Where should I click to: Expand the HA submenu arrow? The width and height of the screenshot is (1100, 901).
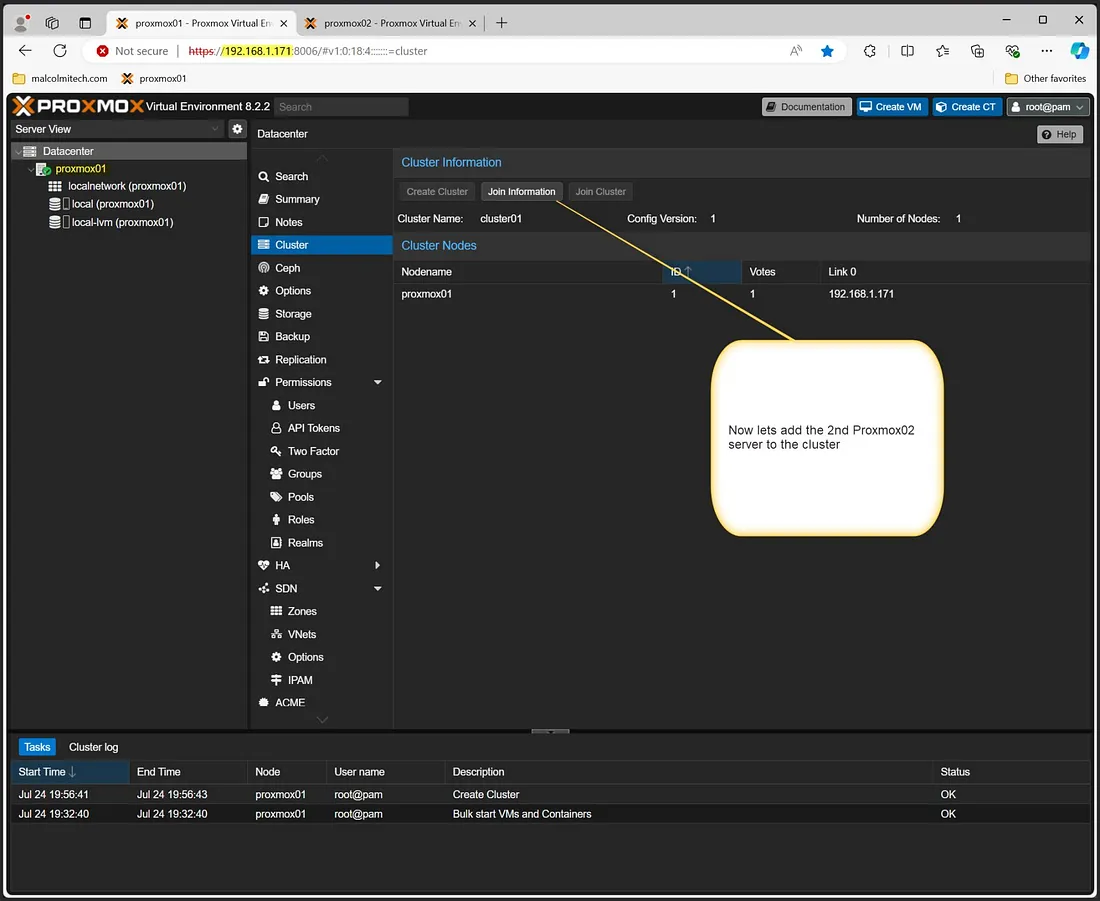[378, 566]
